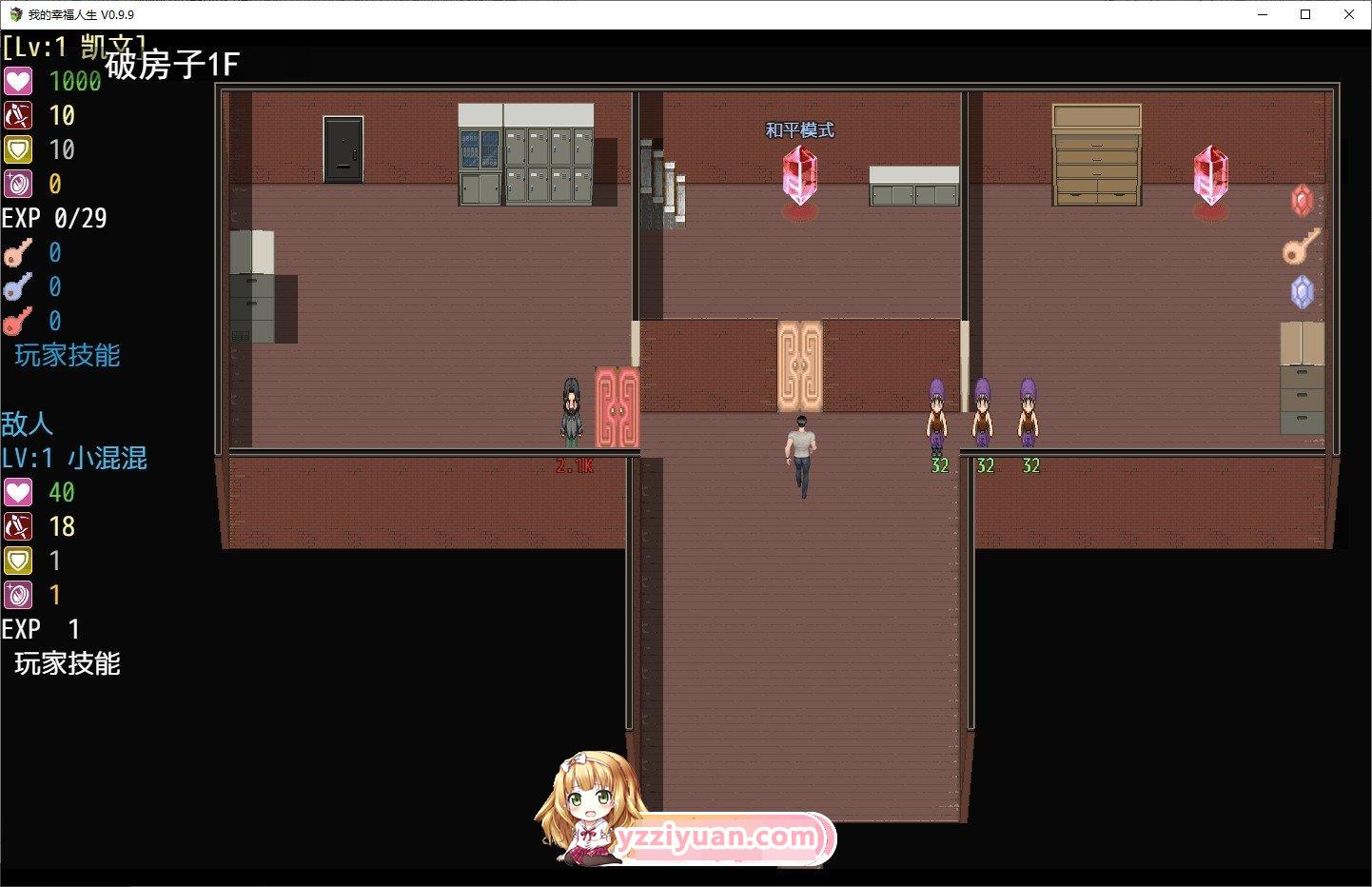The image size is (1372, 887).
Task: Click the pink crystal in the right room
Action: pos(1211,179)
